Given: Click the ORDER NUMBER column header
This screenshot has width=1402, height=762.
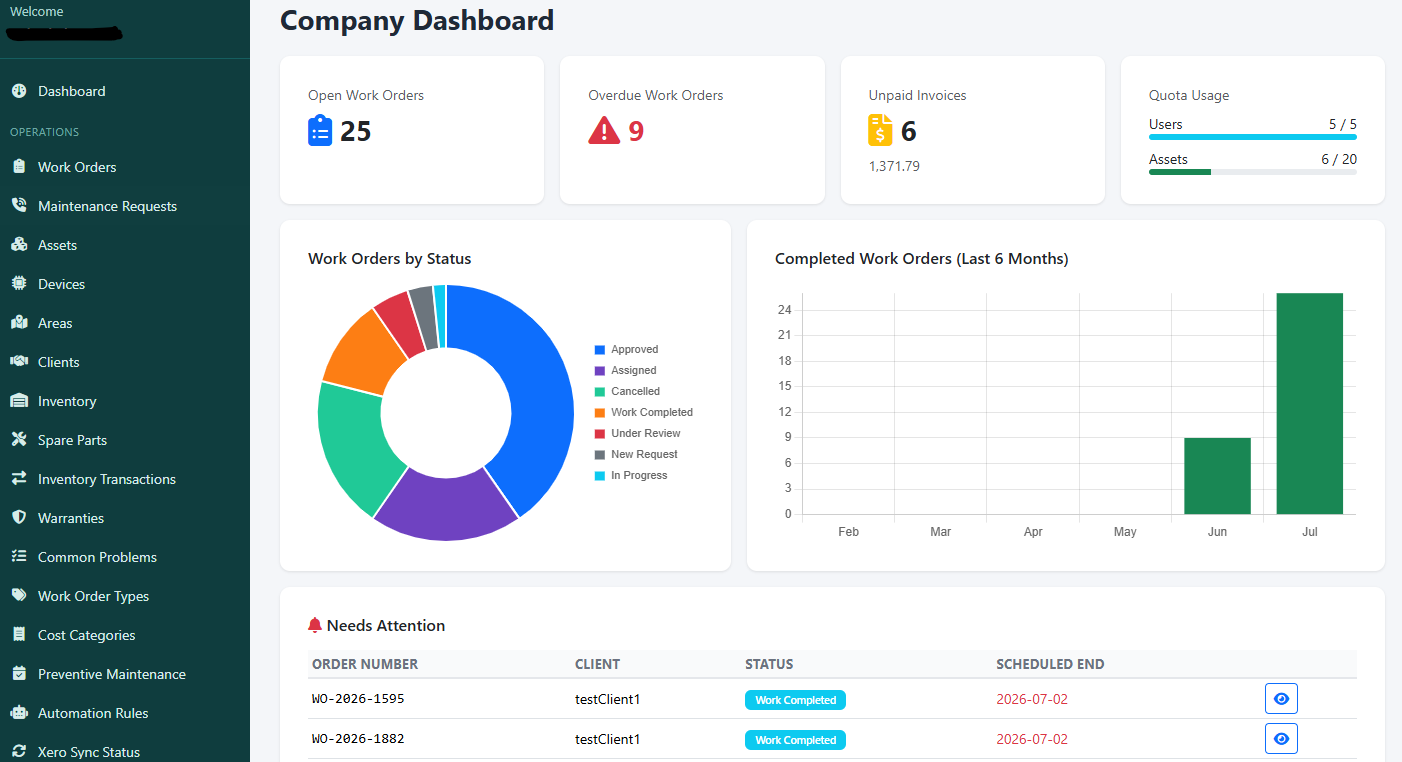Looking at the screenshot, I should pos(365,664).
